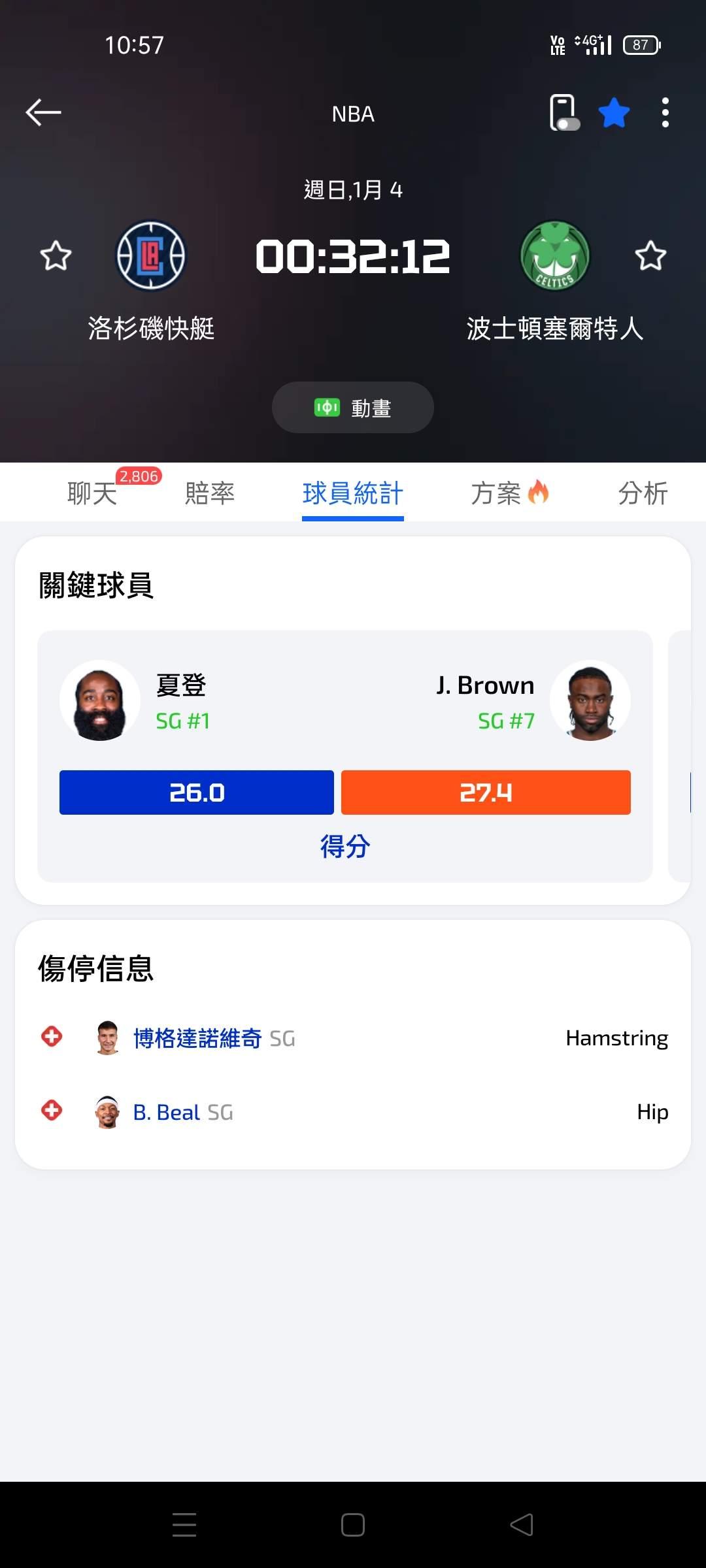The image size is (706, 1568).
Task: Open the 動畫 animation button
Action: [x=353, y=408]
